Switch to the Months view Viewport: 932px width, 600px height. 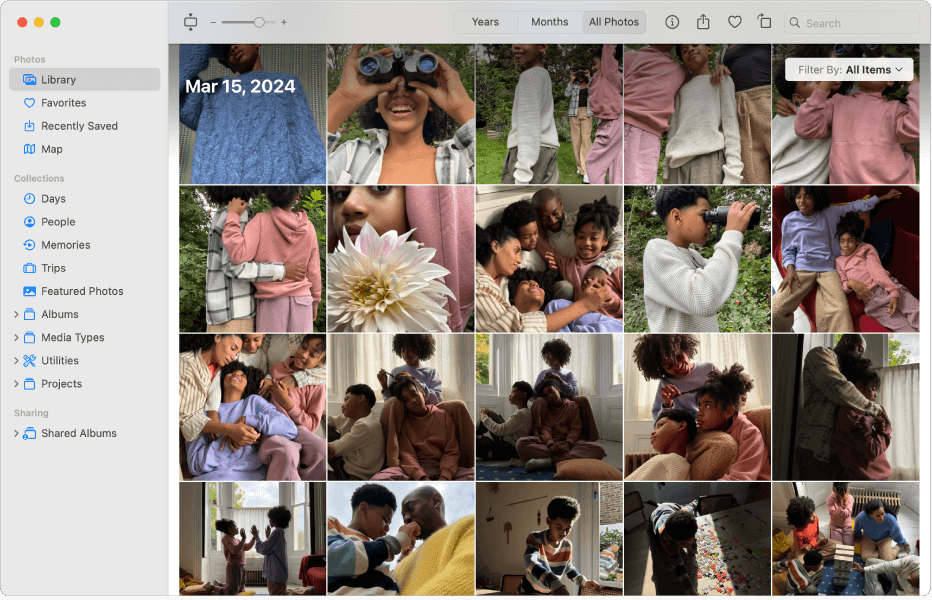click(x=549, y=22)
